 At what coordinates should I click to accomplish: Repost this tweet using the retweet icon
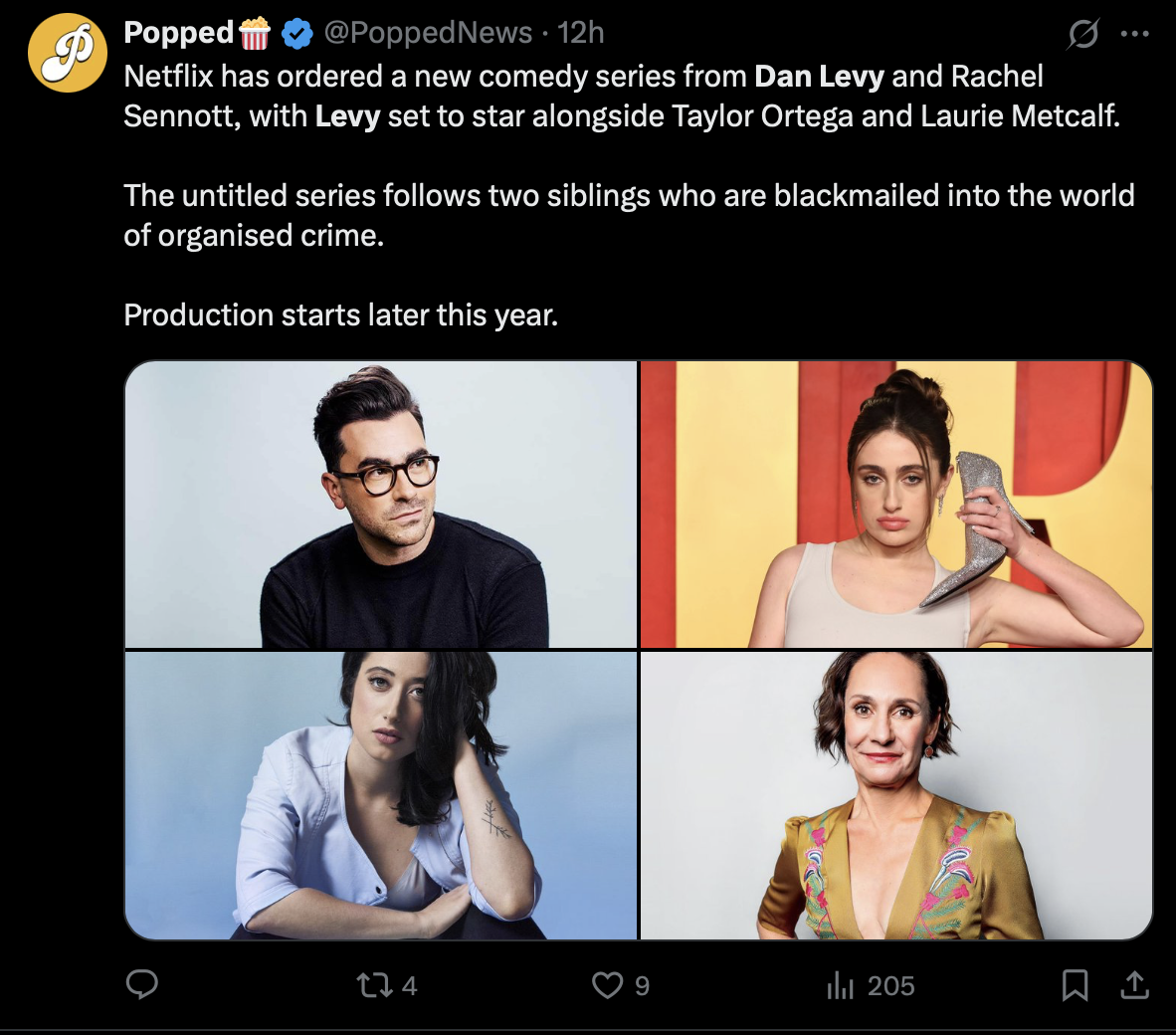373,985
